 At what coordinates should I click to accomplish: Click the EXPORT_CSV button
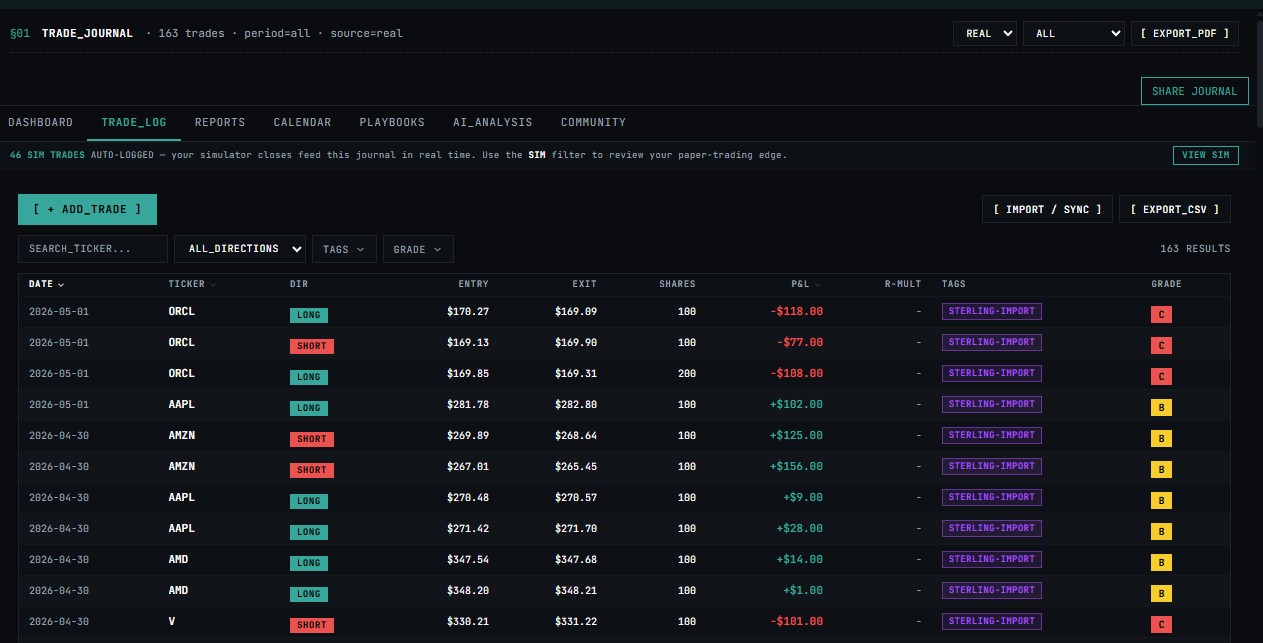[1174, 209]
